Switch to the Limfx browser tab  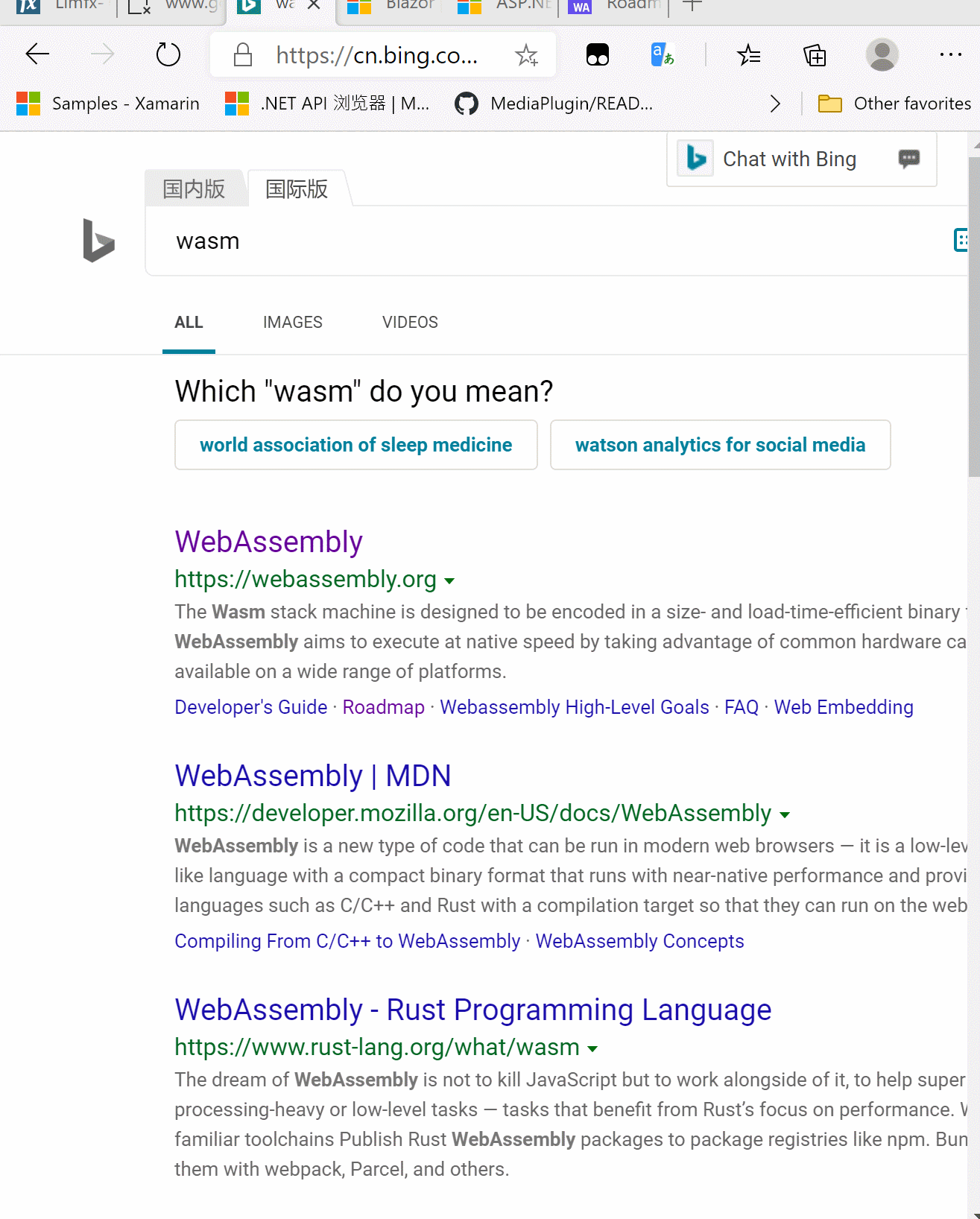(x=61, y=6)
